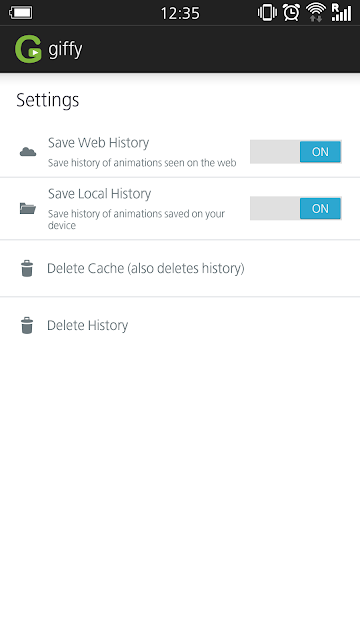360x640 pixels.
Task: Tap the battery icon in status bar
Action: (21, 13)
